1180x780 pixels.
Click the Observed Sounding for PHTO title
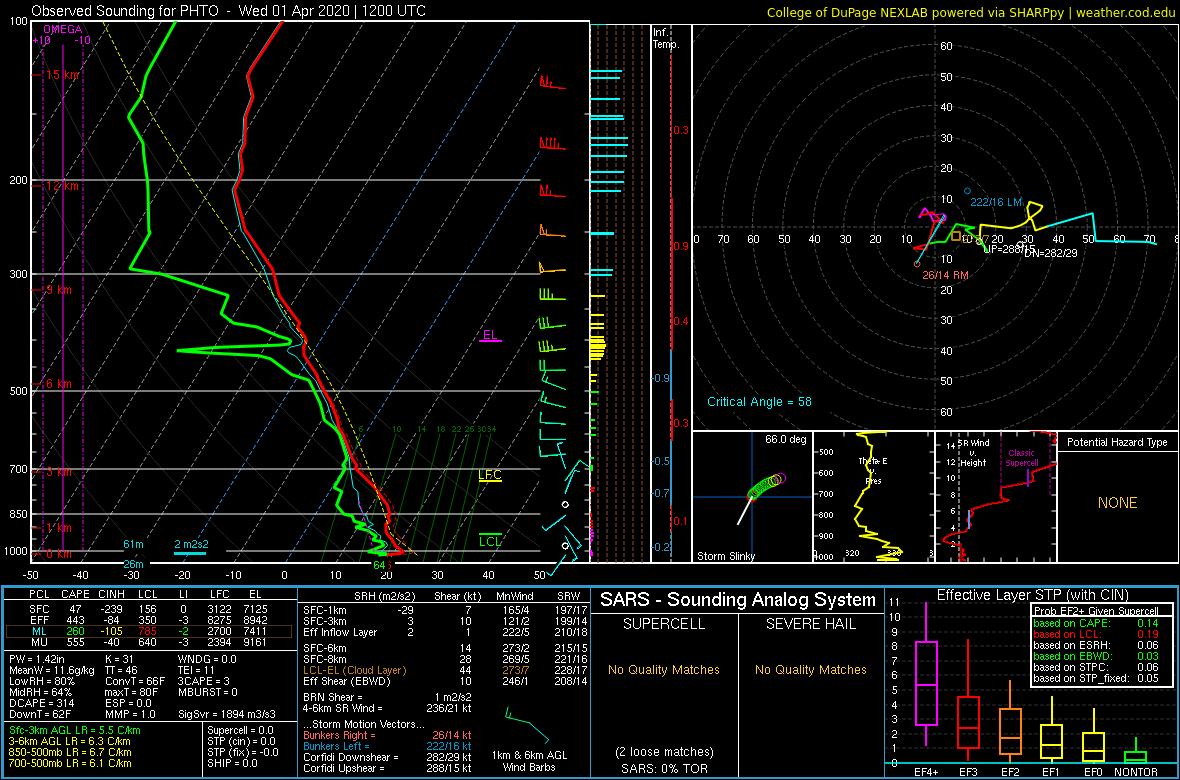tap(227, 11)
